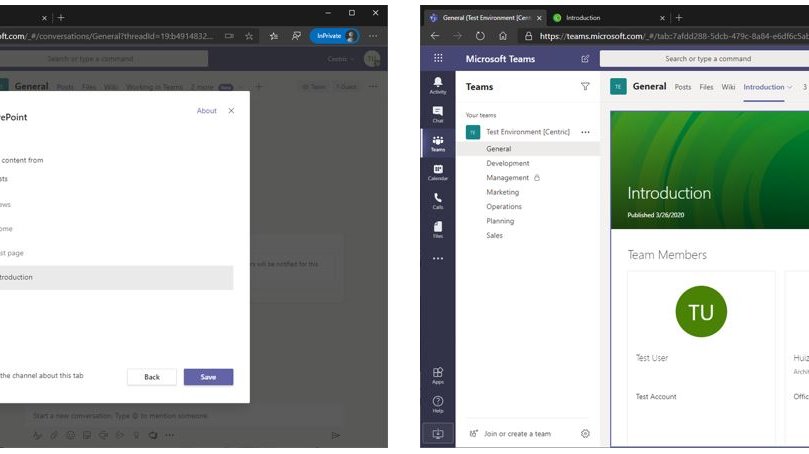Add this page to favorites star
This screenshot has height=454, width=809.
pos(249,36)
